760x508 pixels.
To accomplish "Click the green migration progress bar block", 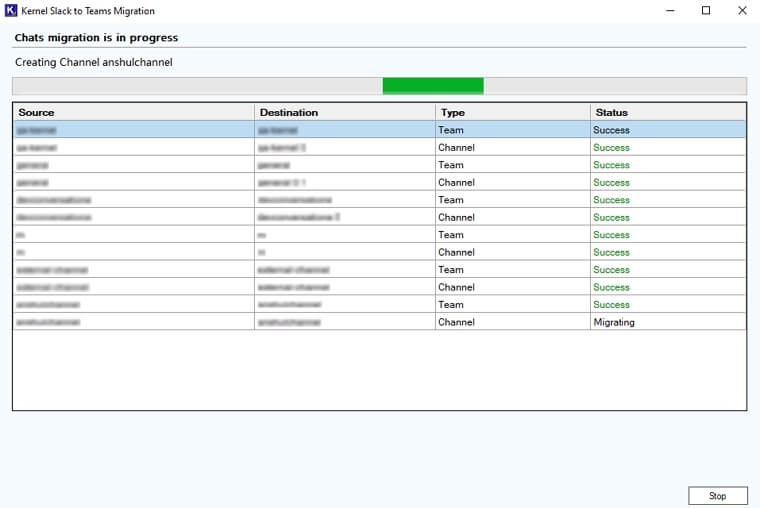I will (x=433, y=86).
